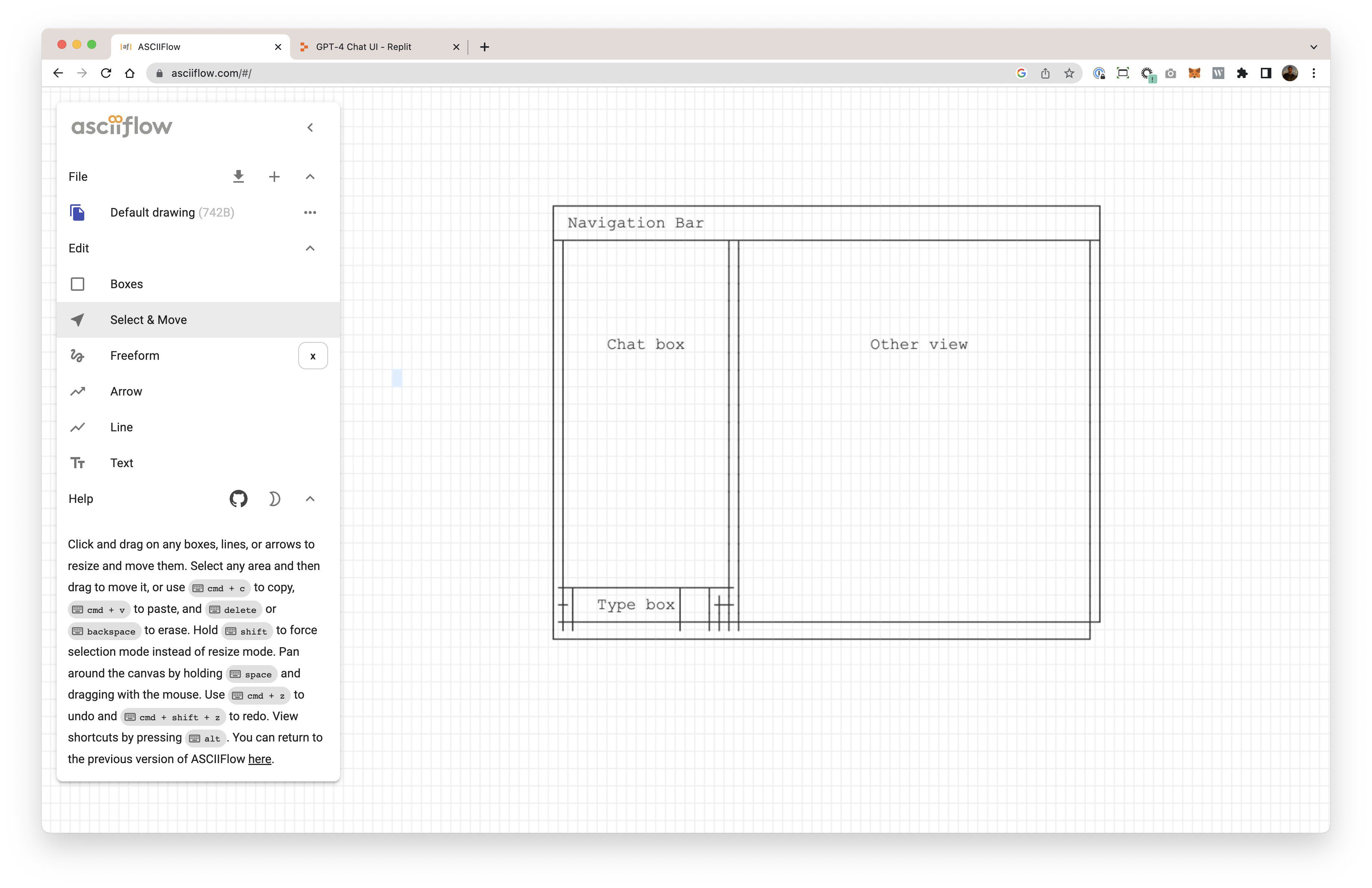The height and width of the screenshot is (888, 1372).
Task: Follow the 'here' previous version link
Action: click(259, 759)
